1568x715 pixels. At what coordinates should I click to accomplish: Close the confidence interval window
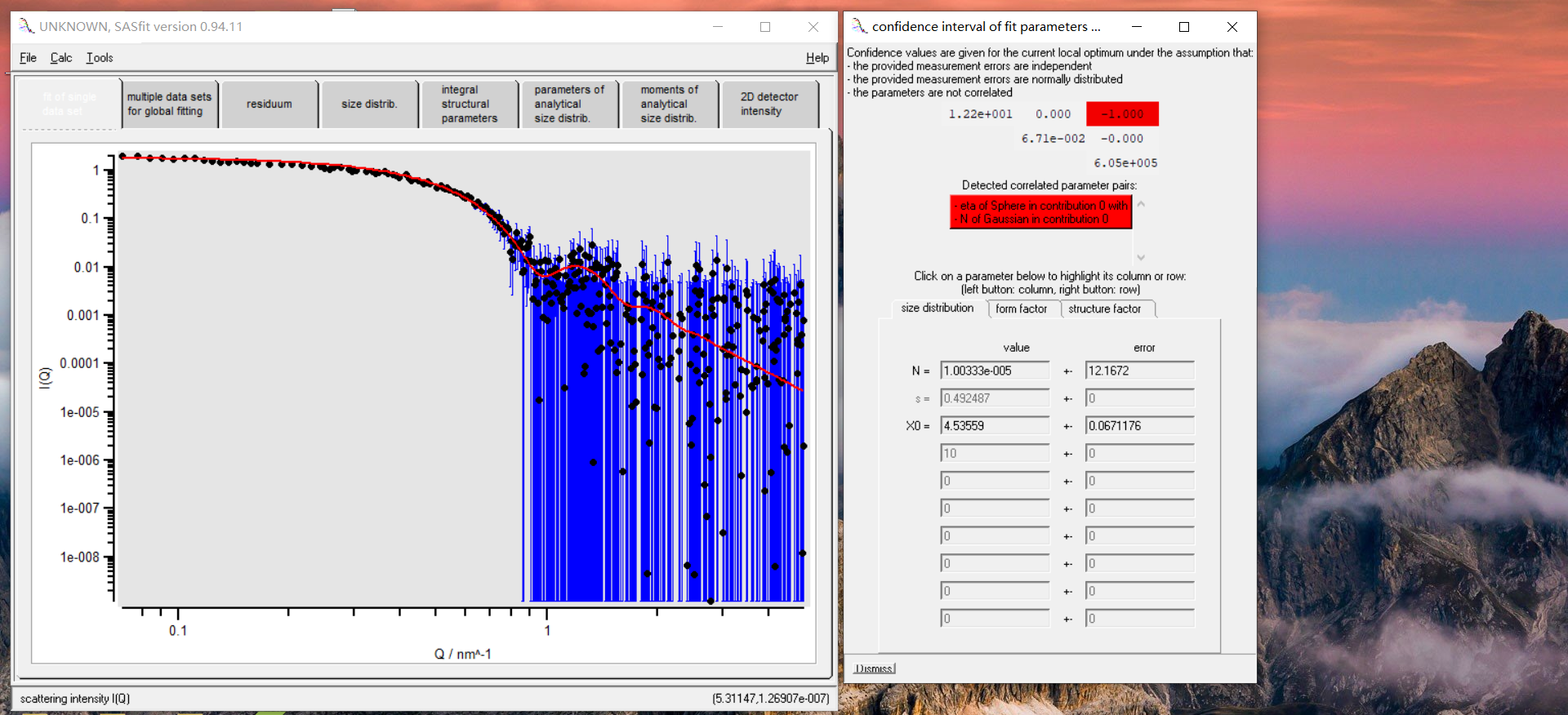1232,27
